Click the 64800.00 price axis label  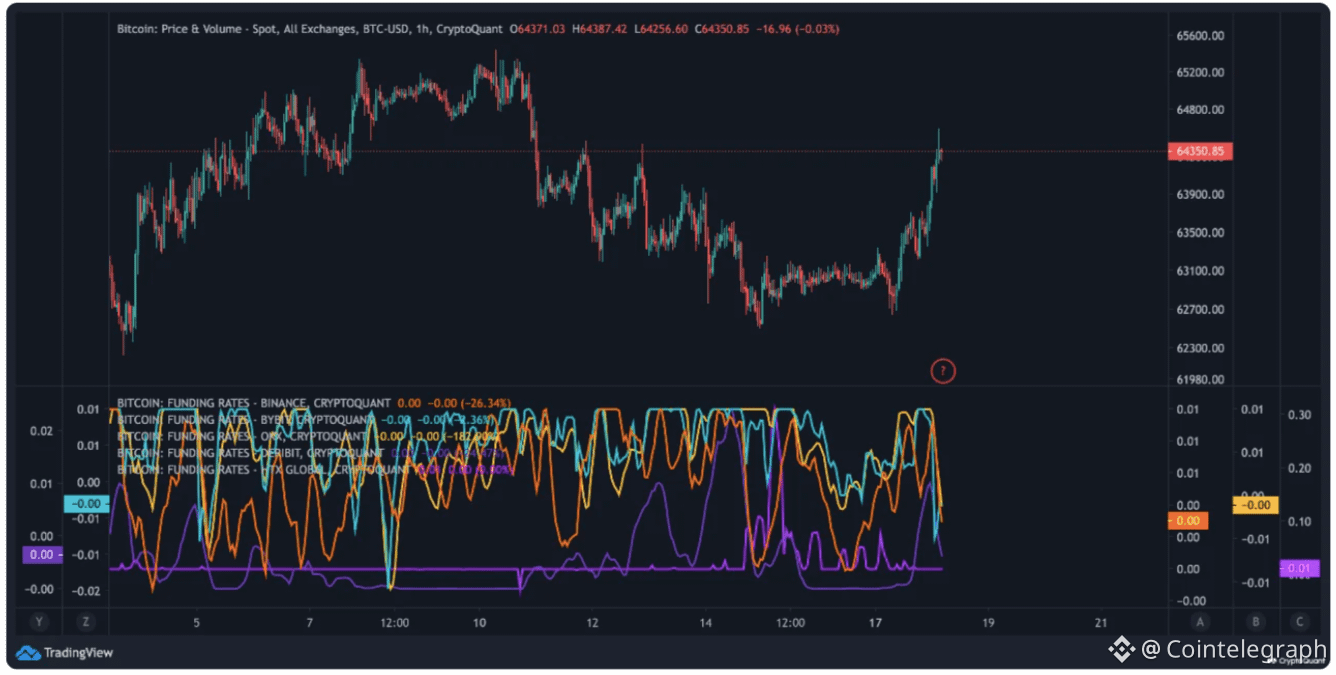(x=1200, y=110)
